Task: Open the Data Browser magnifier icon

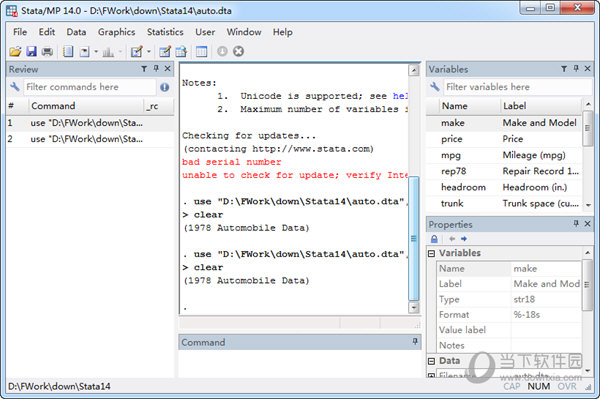Action: [181, 51]
